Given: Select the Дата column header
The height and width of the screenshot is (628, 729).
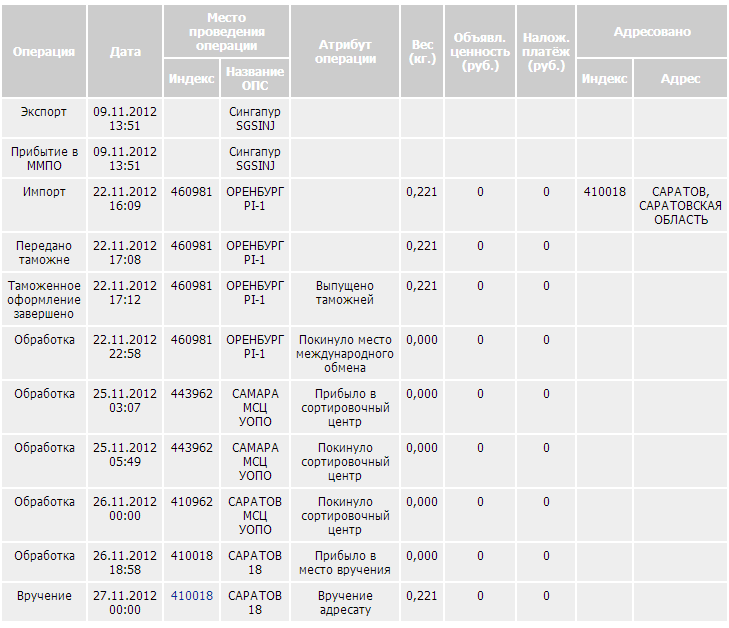Looking at the screenshot, I should pos(125,52).
